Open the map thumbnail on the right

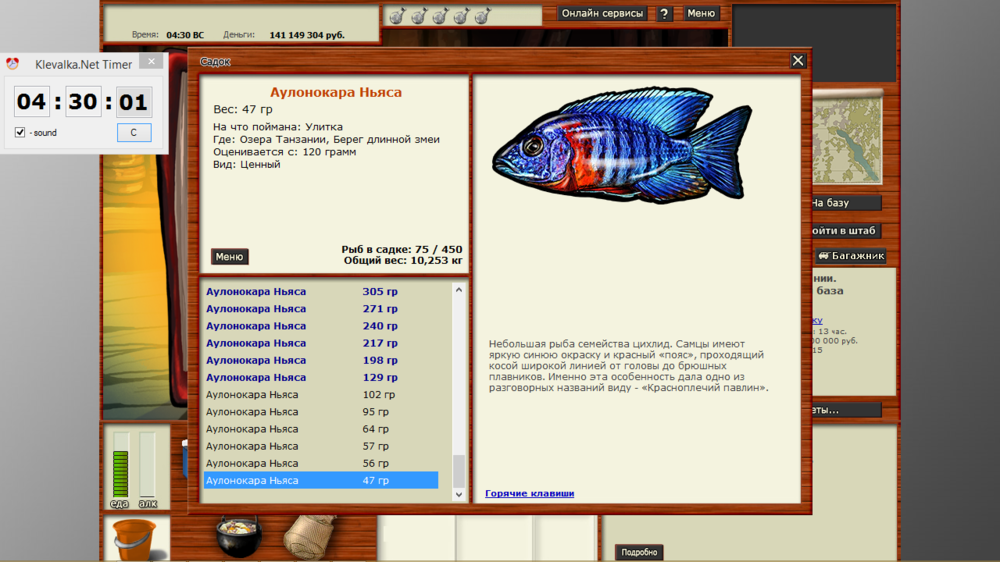pos(846,140)
